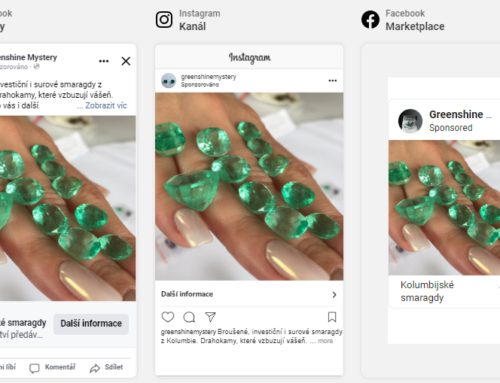Close the Facebook ad preview with X
This screenshot has height=383, width=500.
[x=126, y=61]
